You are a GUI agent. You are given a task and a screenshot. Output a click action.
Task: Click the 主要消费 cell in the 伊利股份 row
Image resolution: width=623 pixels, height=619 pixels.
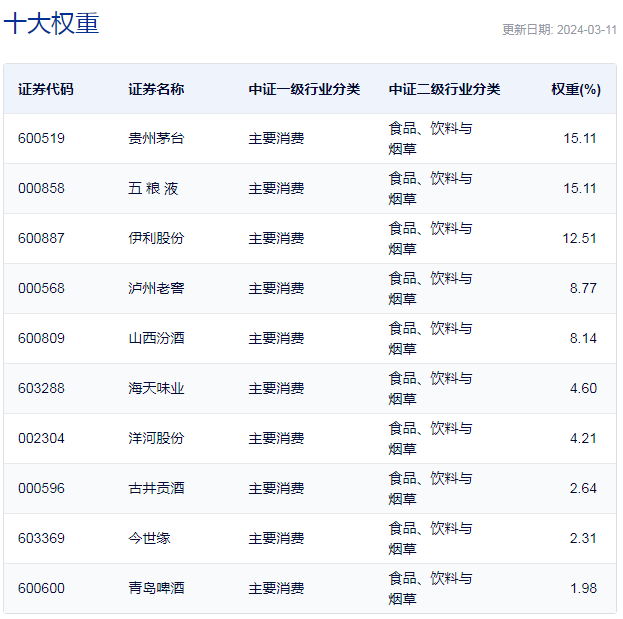coord(276,238)
